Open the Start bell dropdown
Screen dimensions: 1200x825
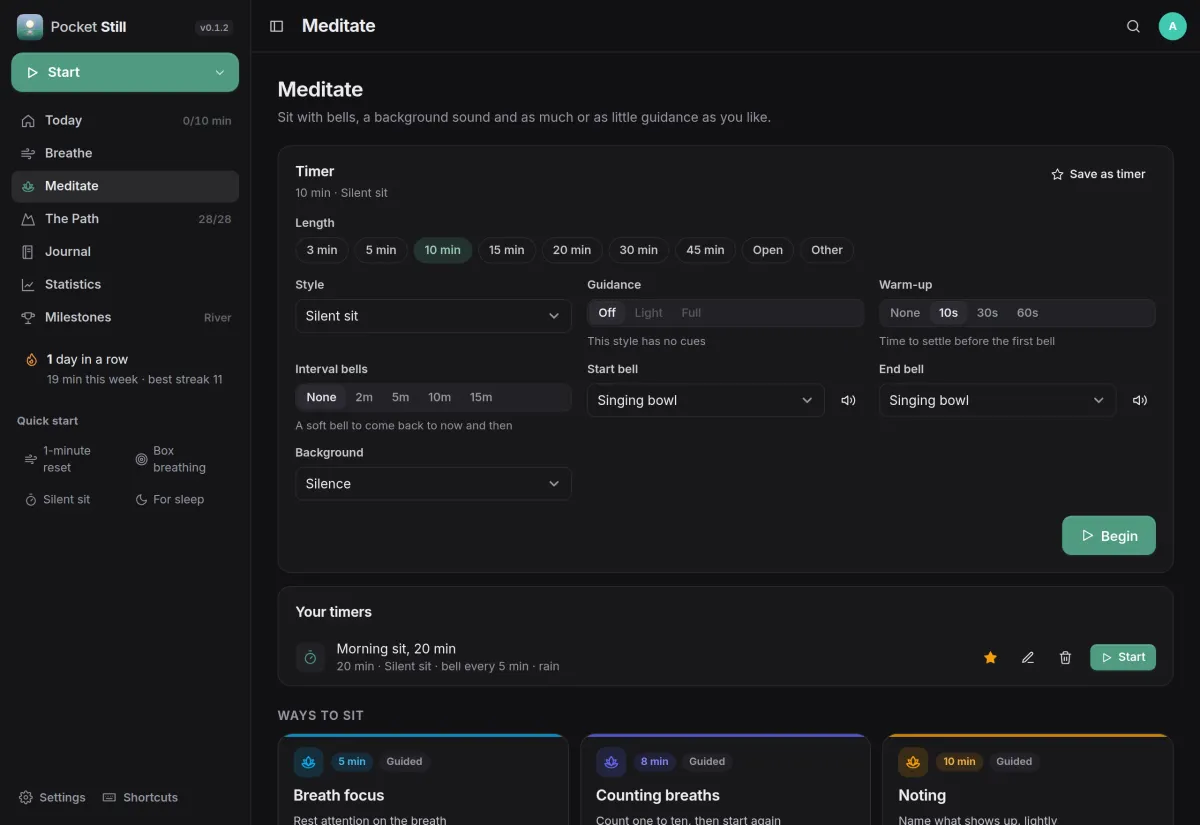706,400
